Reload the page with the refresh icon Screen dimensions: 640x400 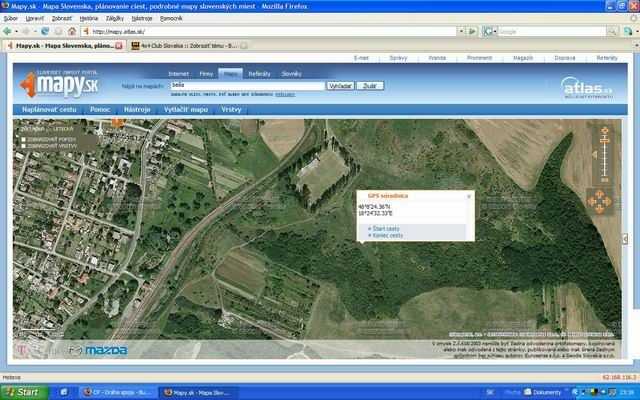[x=45, y=31]
